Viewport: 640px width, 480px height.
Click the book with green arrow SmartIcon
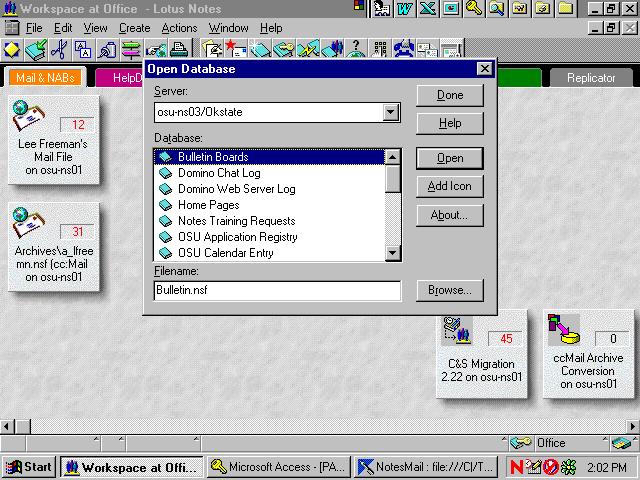coord(36,50)
